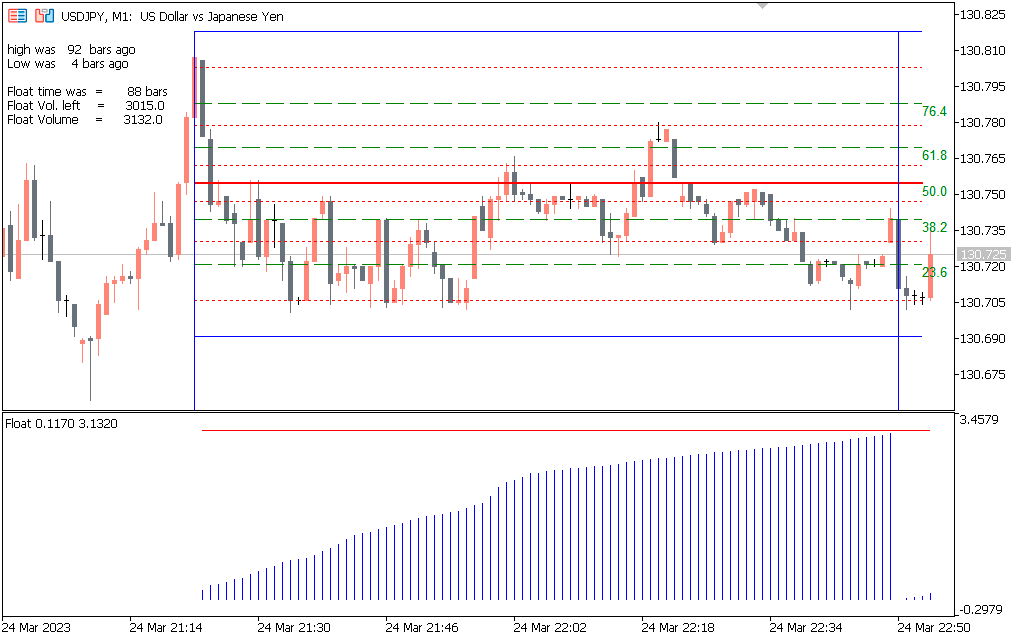1024x640 pixels.
Task: Click the Float indicator label in subwindow
Action: 62,424
